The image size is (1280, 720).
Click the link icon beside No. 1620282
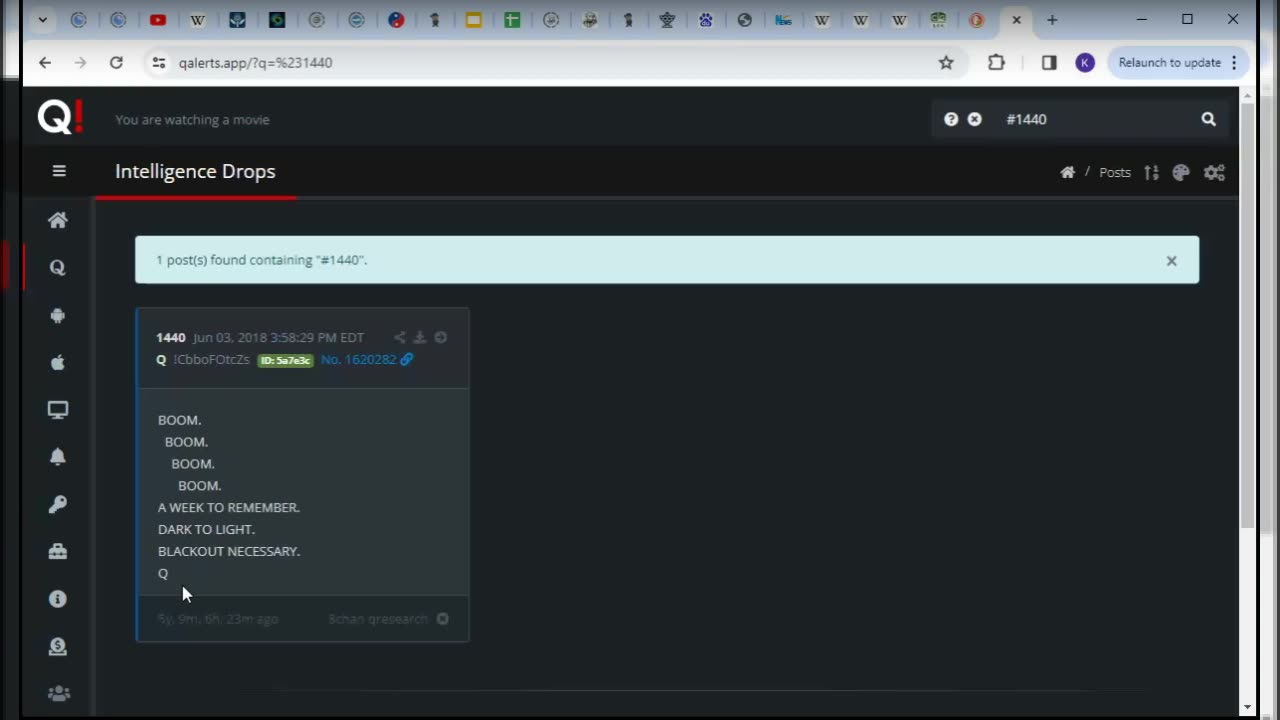pyautogui.click(x=407, y=359)
